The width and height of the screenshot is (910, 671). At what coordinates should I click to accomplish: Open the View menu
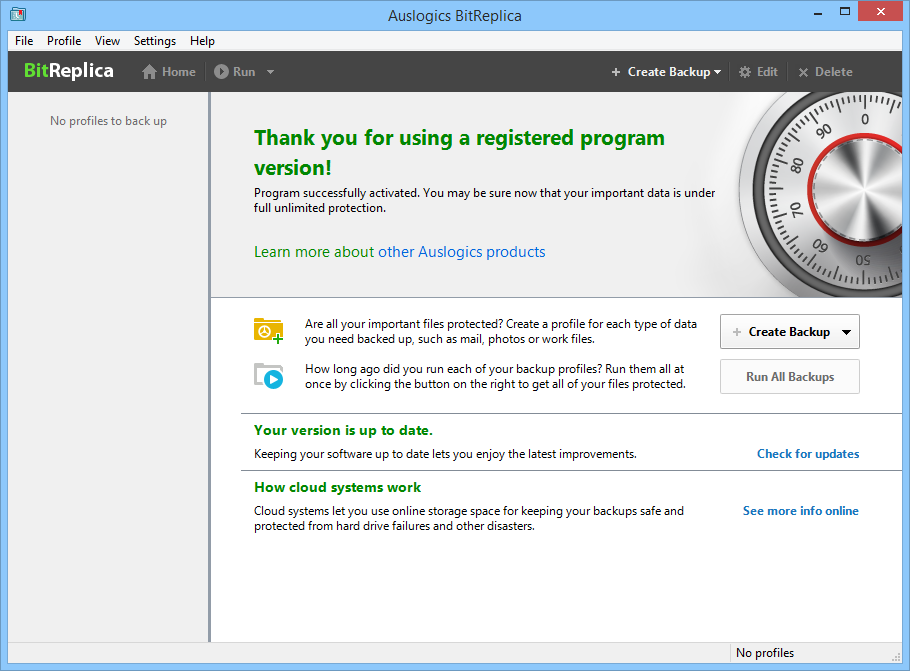(107, 41)
